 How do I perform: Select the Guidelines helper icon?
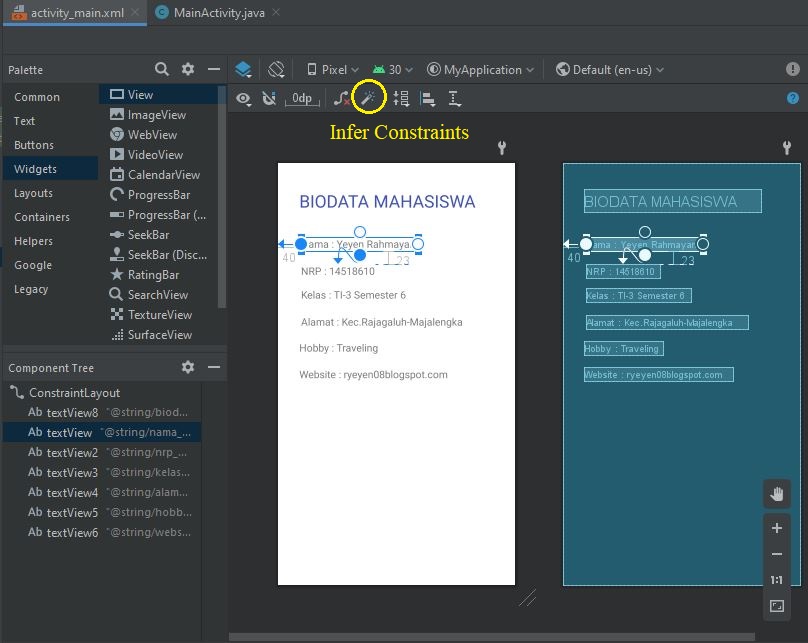pos(452,98)
